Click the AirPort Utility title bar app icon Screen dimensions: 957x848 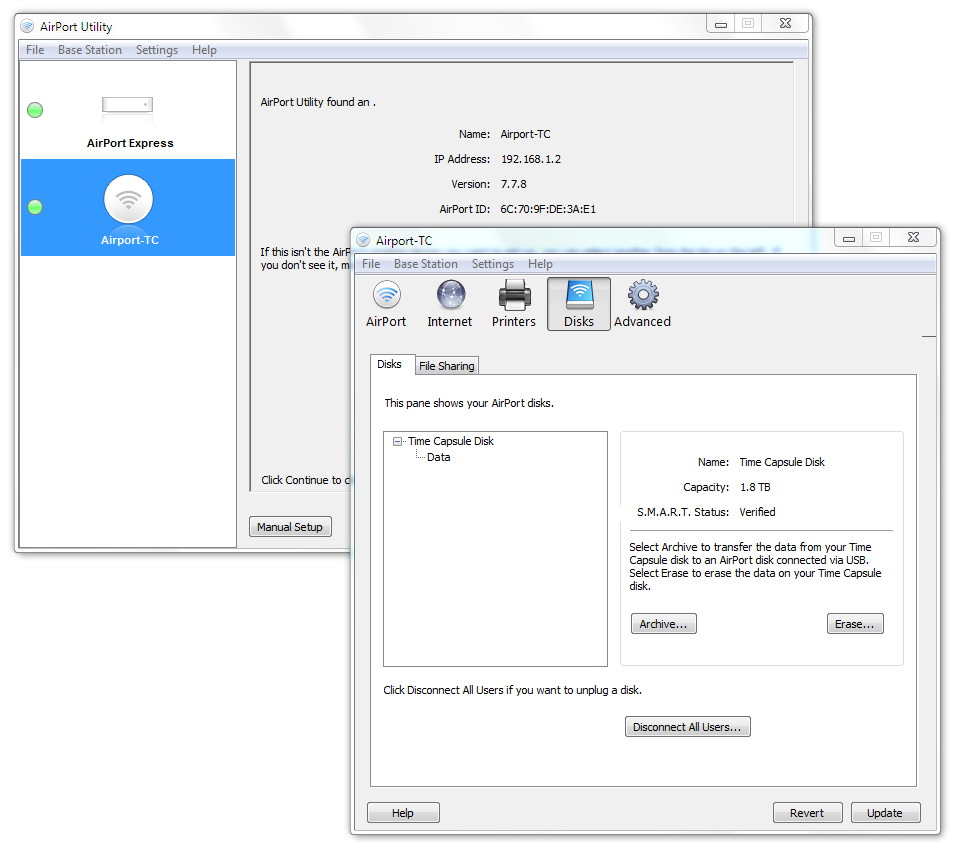coord(27,26)
